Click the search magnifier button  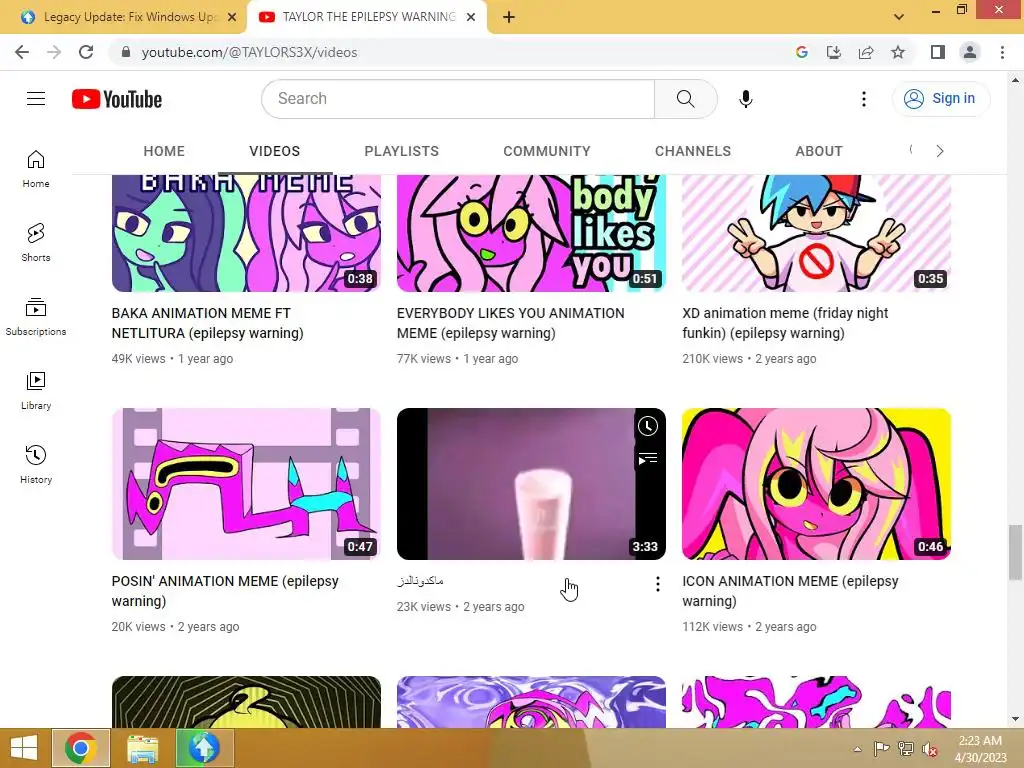pos(685,99)
